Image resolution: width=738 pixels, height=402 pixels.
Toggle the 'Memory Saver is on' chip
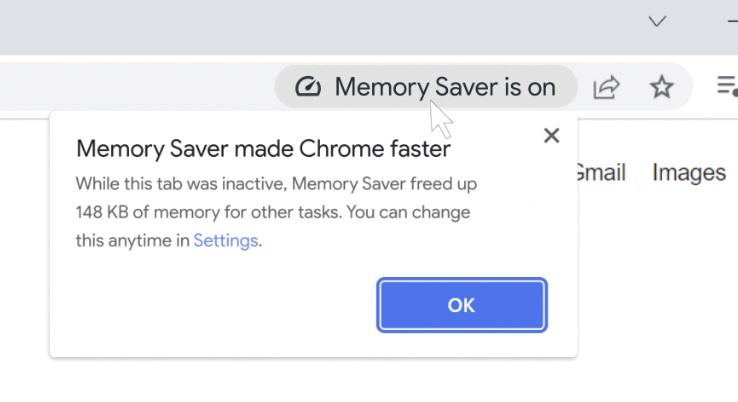pyautogui.click(x=425, y=87)
